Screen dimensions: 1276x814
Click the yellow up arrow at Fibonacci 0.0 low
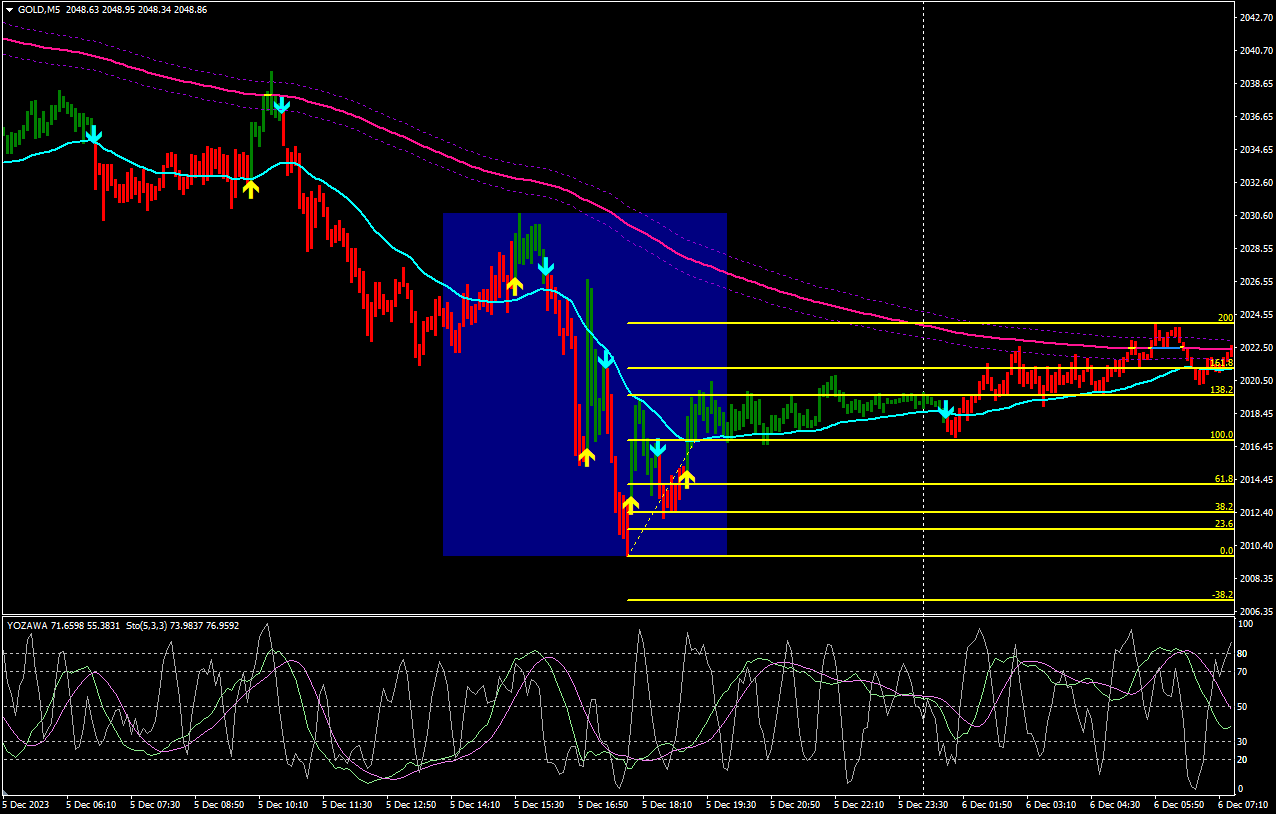631,505
